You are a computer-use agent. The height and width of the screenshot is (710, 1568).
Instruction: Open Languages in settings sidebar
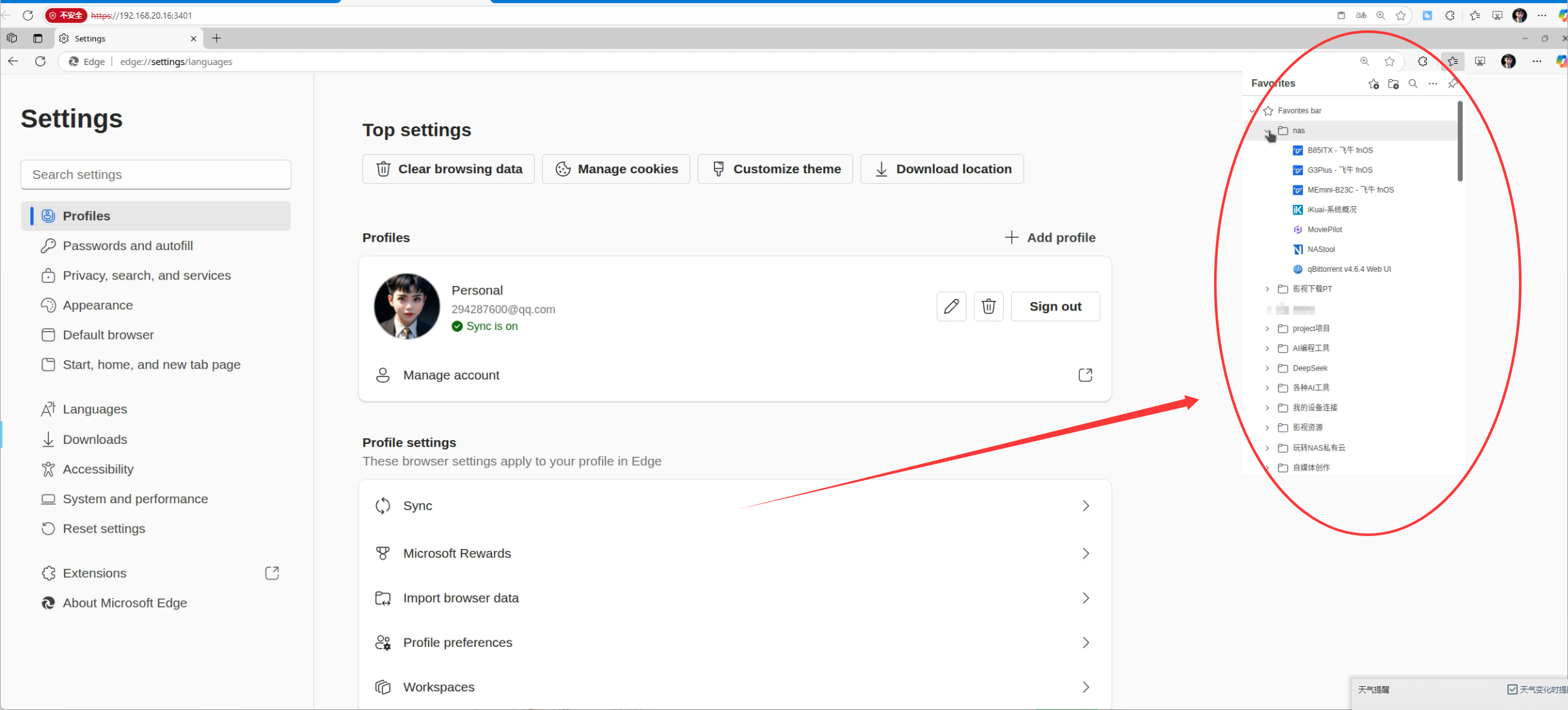point(95,409)
